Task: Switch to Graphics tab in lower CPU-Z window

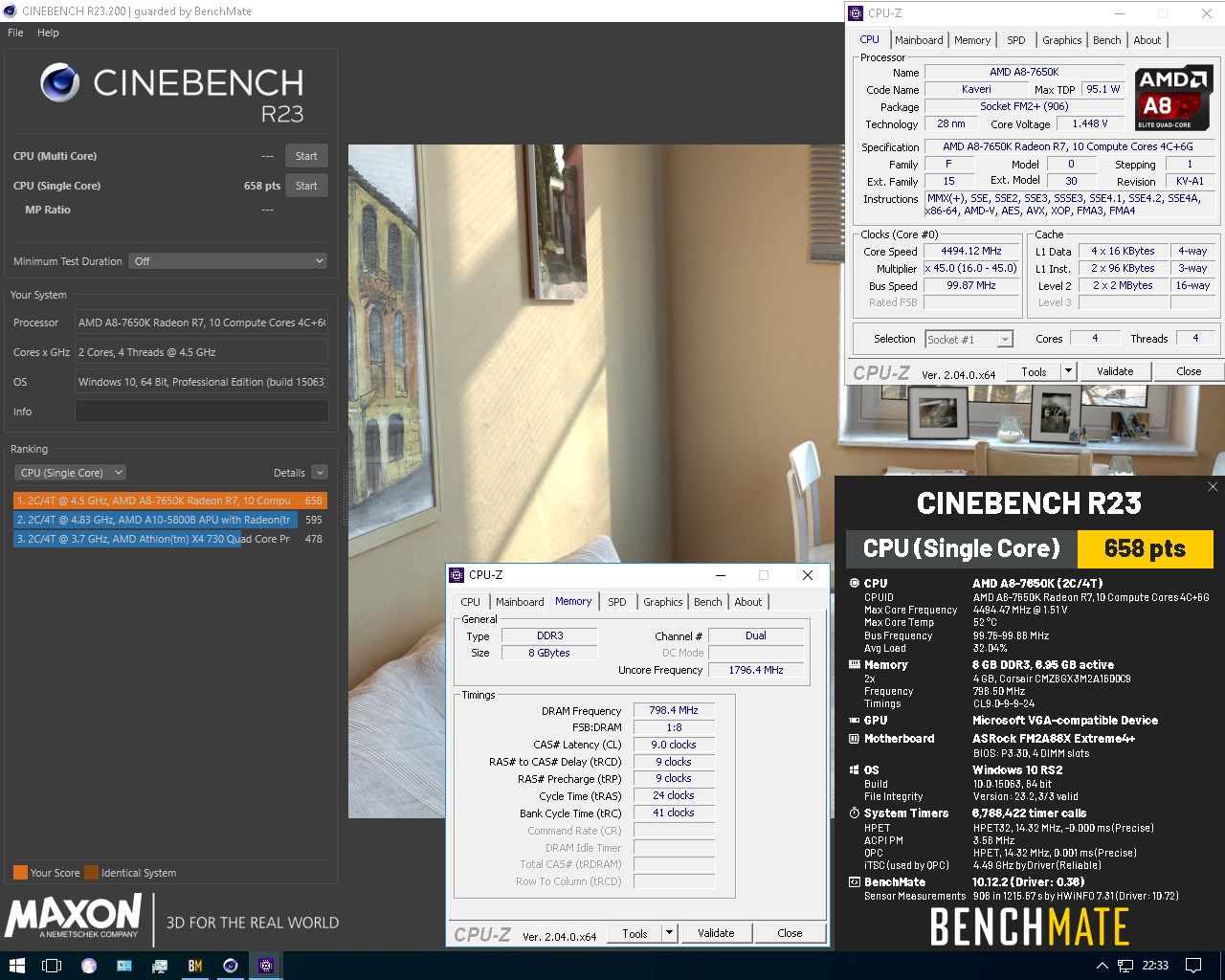Action: [663, 602]
